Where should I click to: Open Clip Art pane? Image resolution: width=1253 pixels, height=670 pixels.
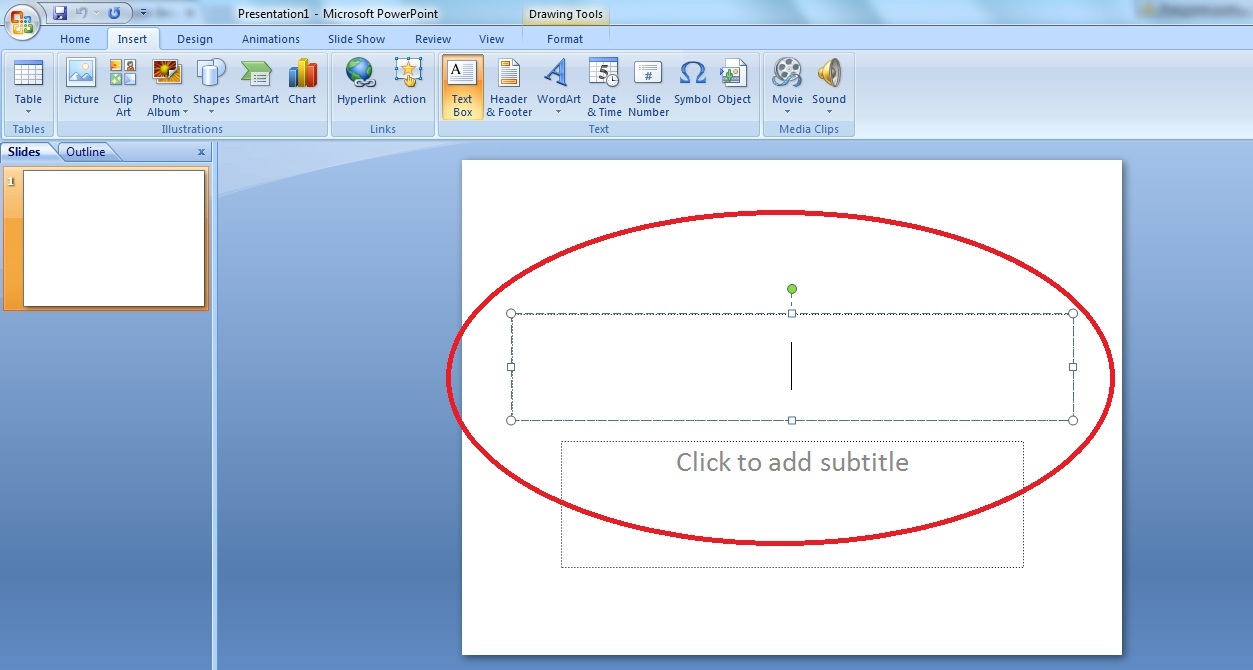pyautogui.click(x=123, y=87)
